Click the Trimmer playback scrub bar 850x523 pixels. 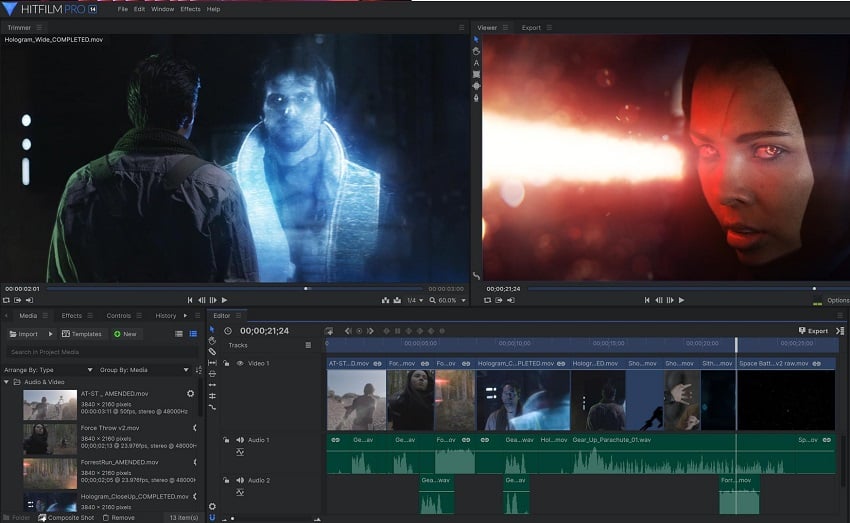click(x=234, y=289)
